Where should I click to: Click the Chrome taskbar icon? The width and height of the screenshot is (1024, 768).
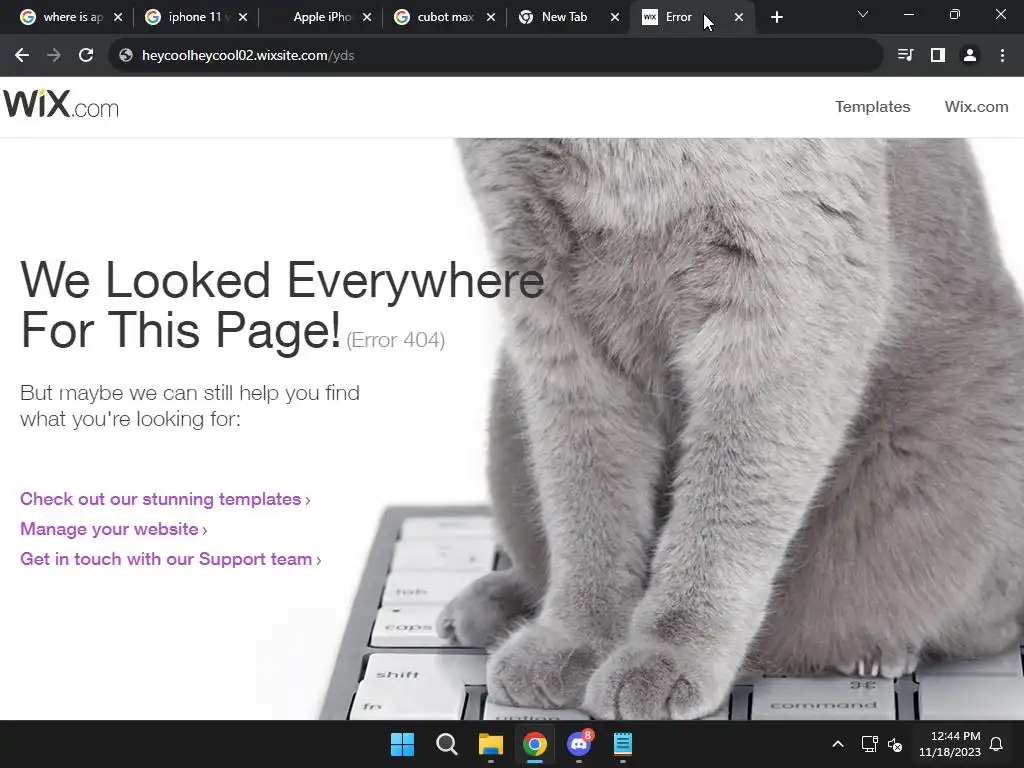(x=535, y=744)
